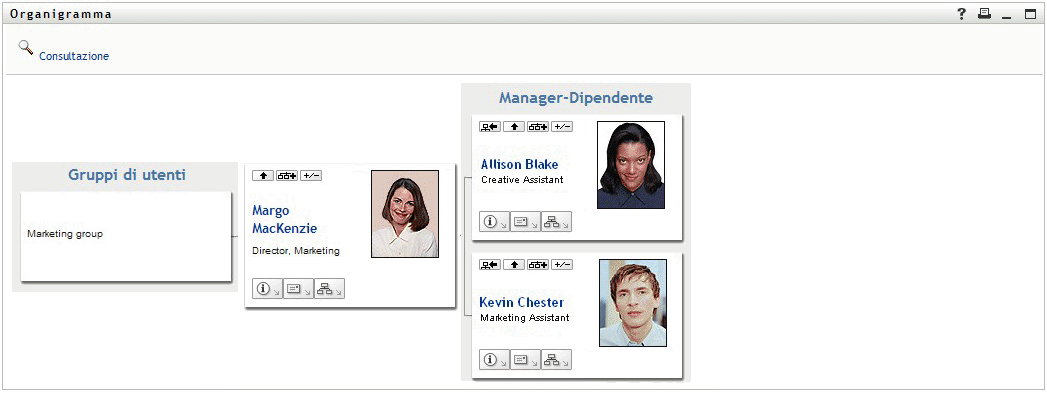This screenshot has height=393, width=1047.
Task: Open the info icon on Allison Blake's card
Action: (494, 222)
